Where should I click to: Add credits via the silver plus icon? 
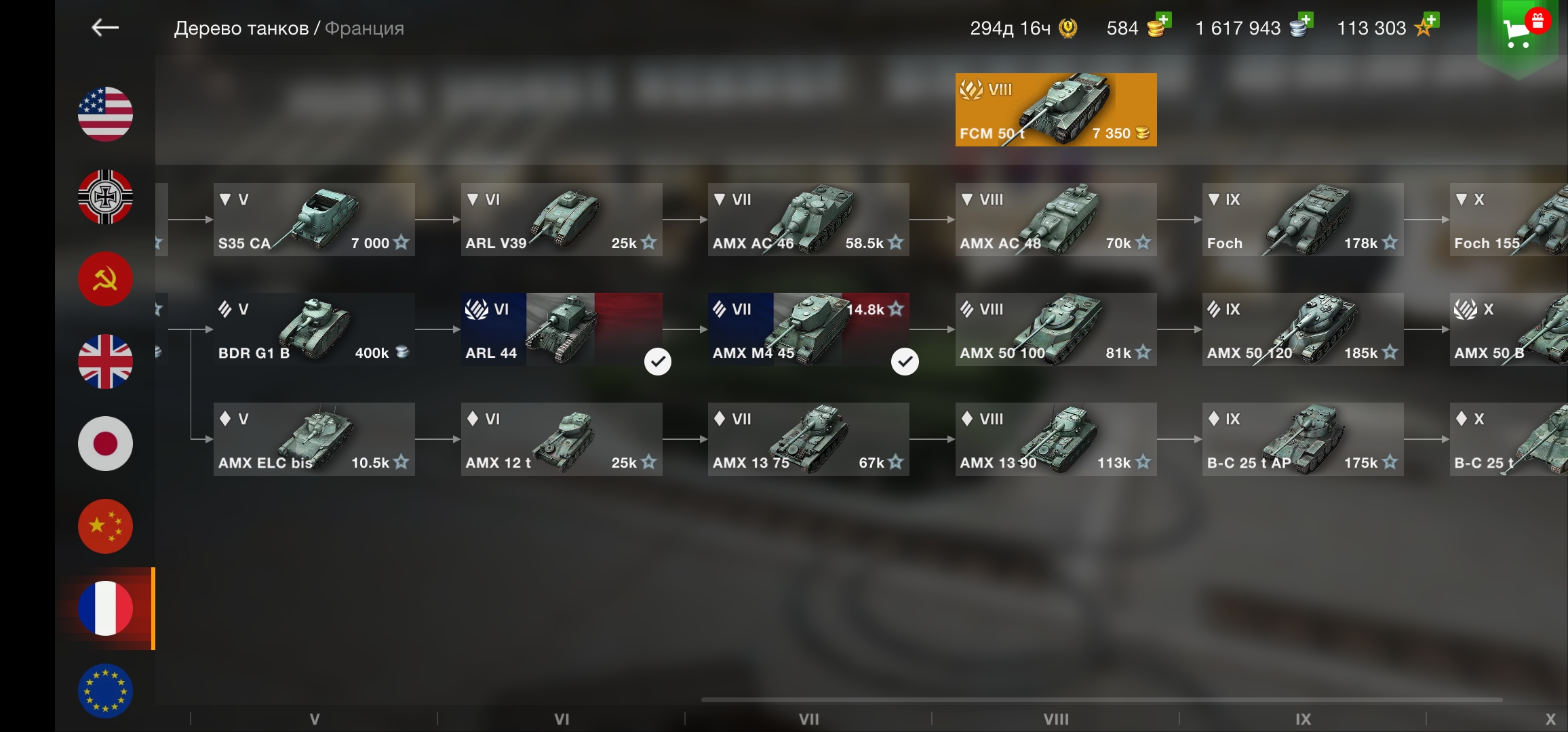click(x=1301, y=26)
